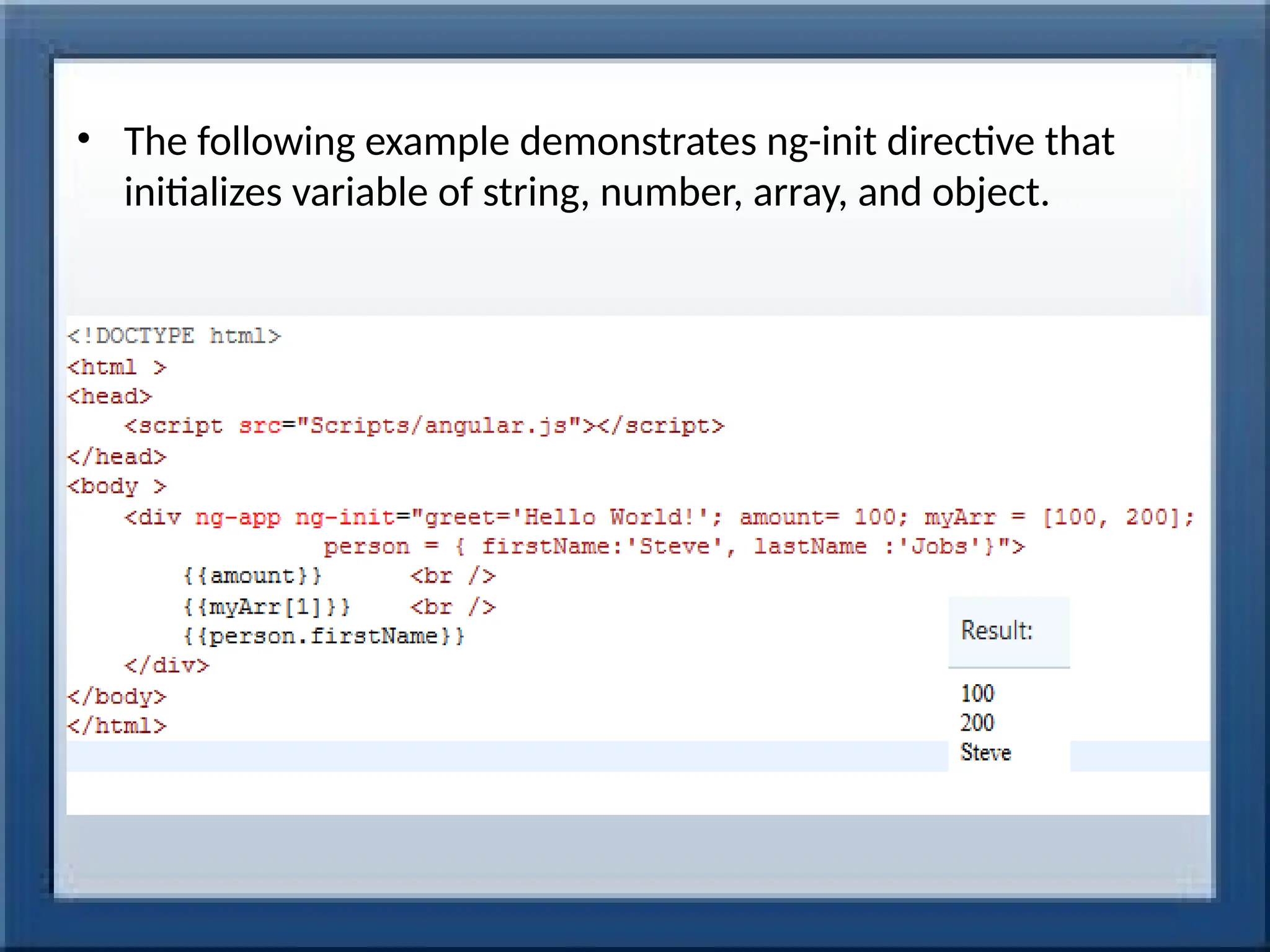
Task: Click the closing '</html>' tag line
Action: pos(117,726)
